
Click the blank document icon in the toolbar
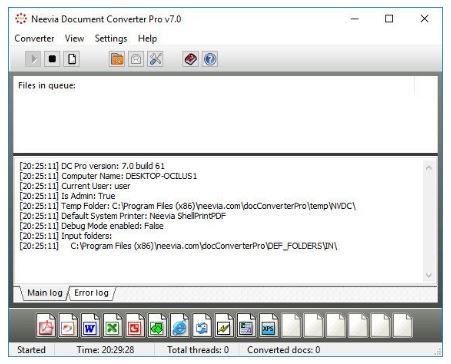point(72,59)
